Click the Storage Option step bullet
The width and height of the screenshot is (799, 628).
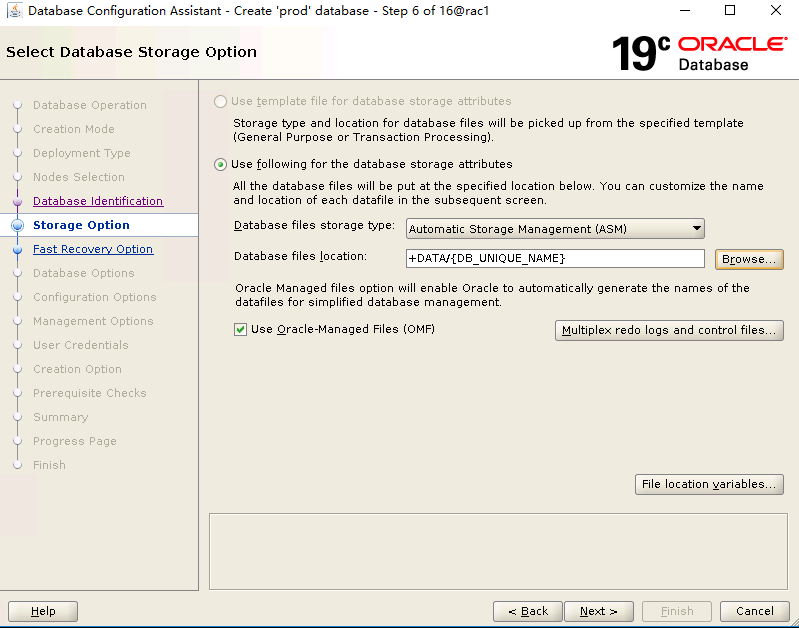point(18,225)
